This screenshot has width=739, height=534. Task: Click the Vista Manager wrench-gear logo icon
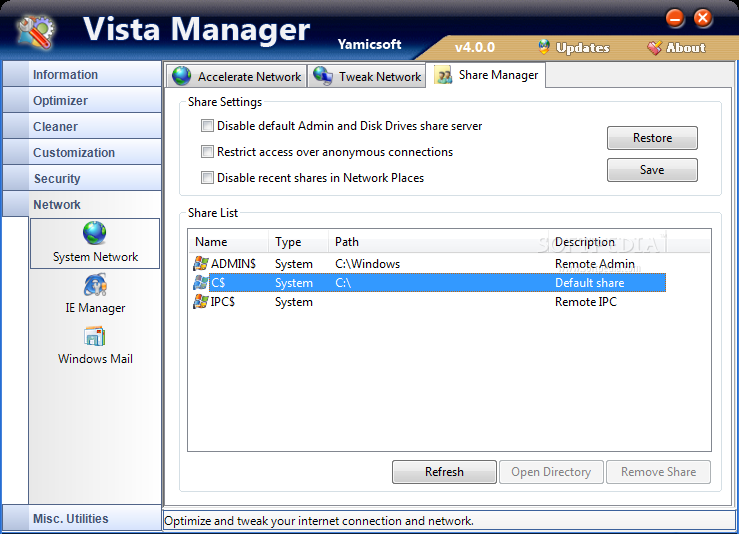pyautogui.click(x=35, y=32)
